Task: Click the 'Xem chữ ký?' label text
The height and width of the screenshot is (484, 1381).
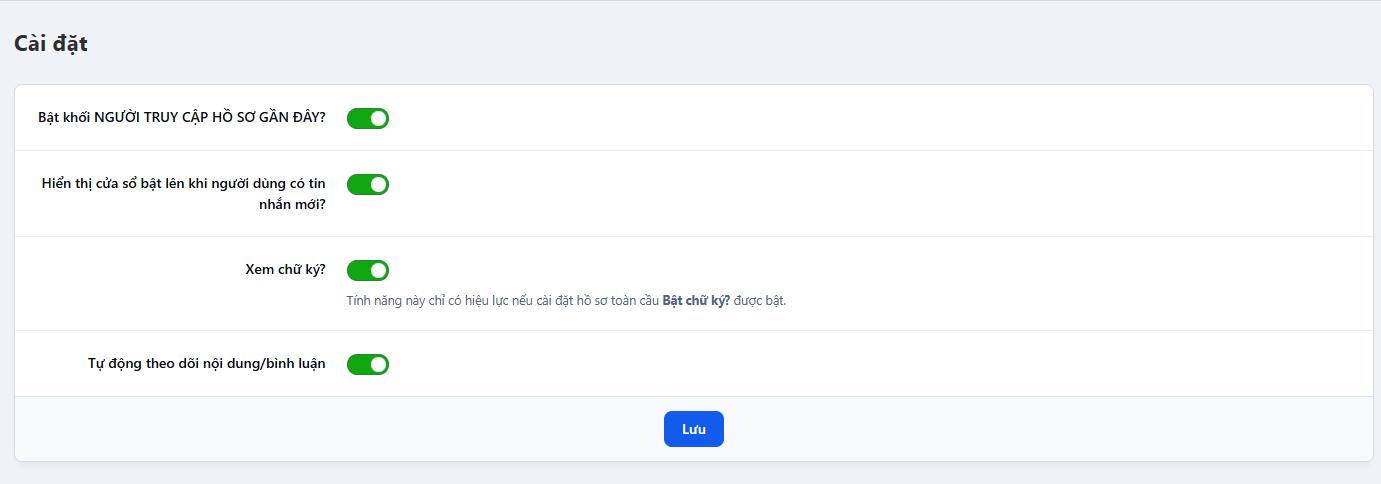Action: click(285, 270)
